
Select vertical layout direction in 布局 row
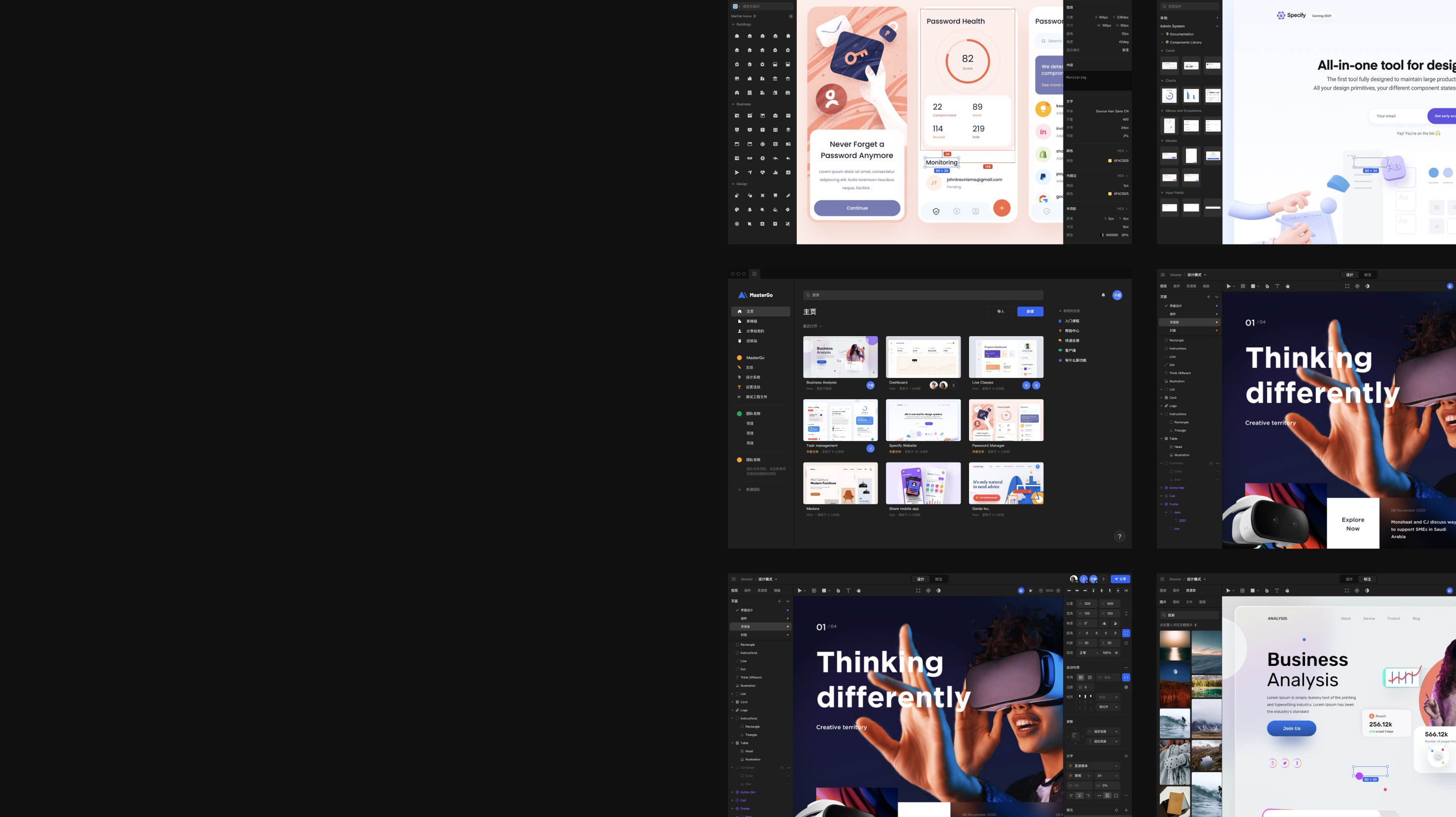[x=1089, y=677]
